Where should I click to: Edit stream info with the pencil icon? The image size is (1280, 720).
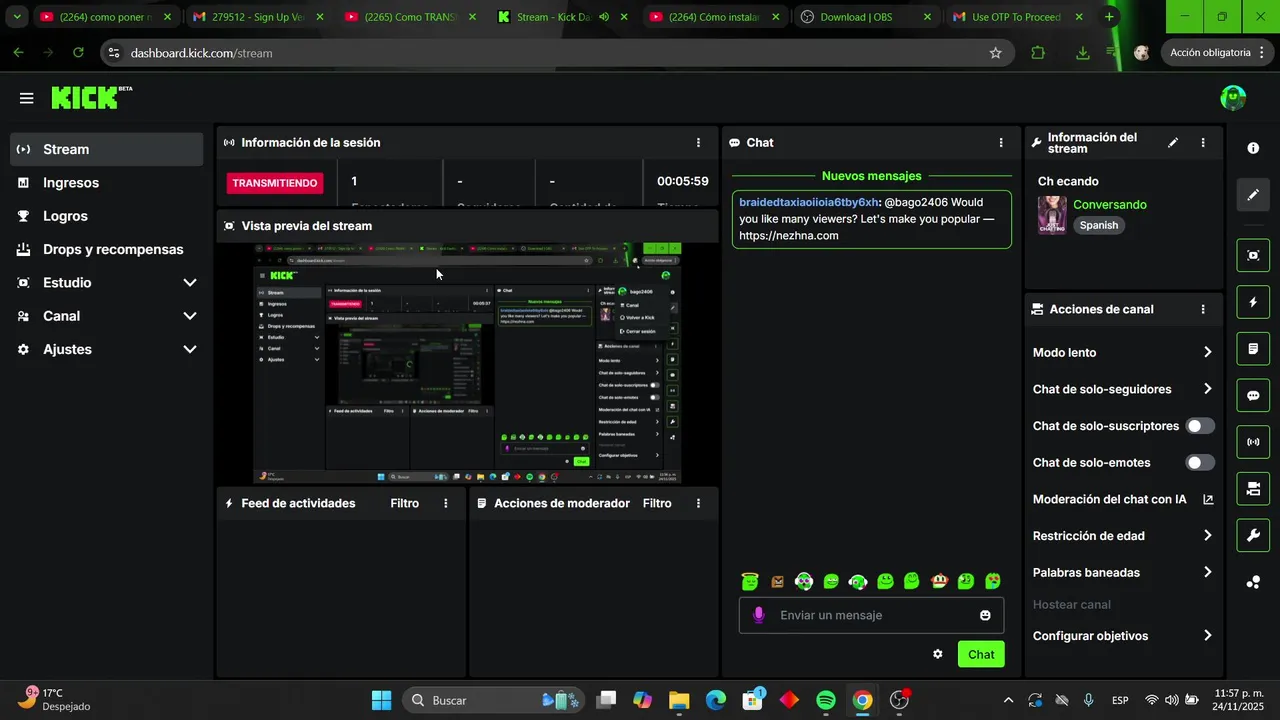(1173, 143)
